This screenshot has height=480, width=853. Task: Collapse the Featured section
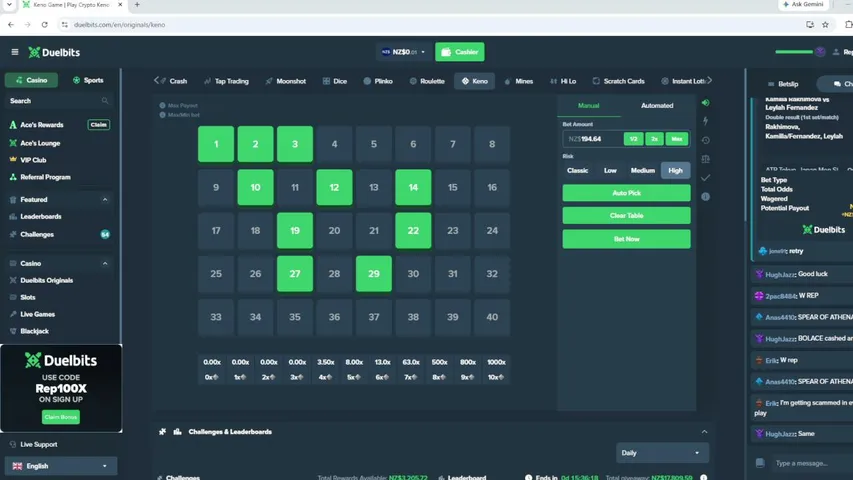(x=105, y=200)
